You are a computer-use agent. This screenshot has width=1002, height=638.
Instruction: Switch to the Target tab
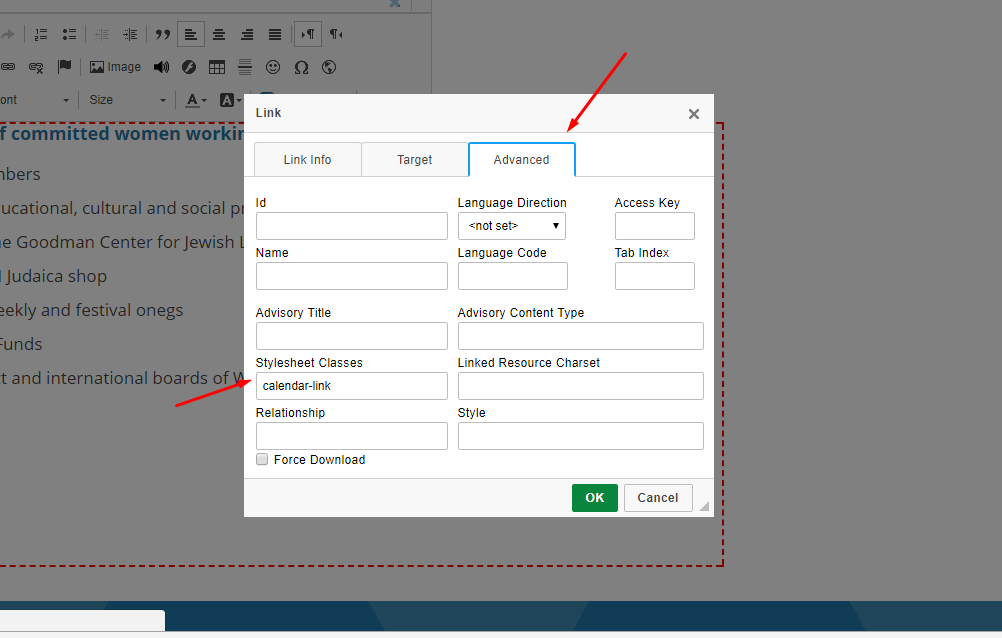click(414, 160)
